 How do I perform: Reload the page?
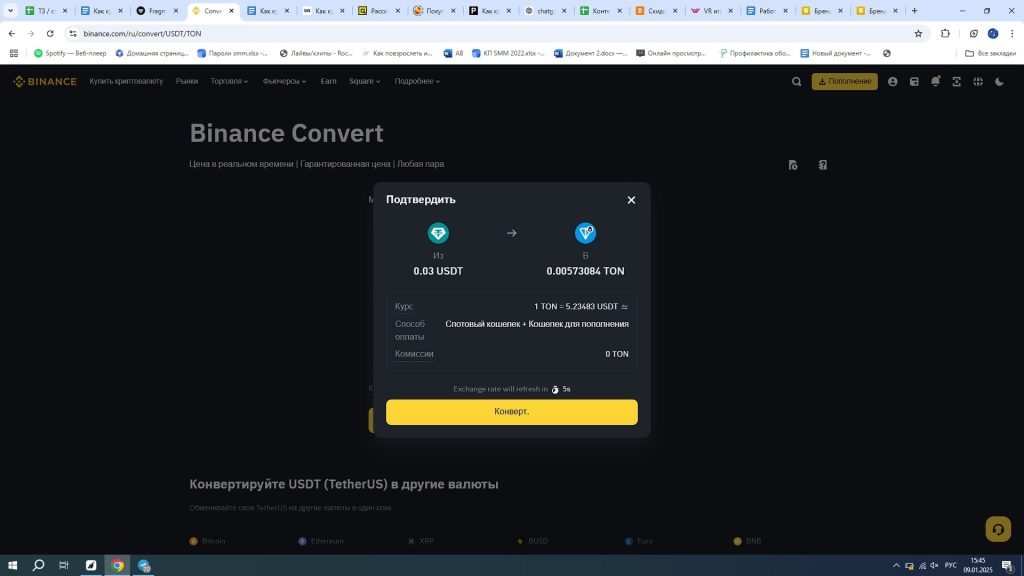50,33
